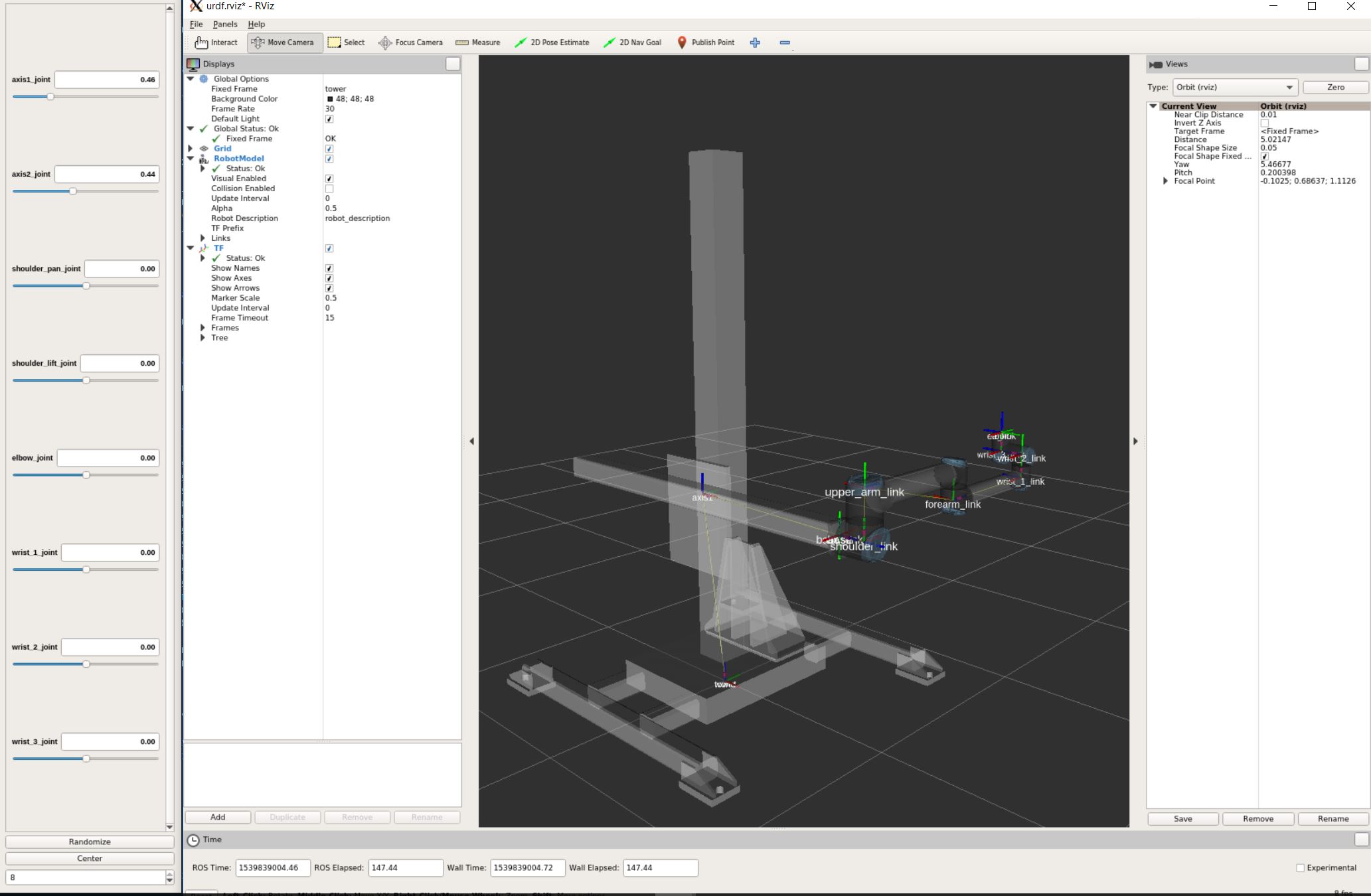Click the Publish Point tool
This screenshot has width=1371, height=896.
coord(705,42)
